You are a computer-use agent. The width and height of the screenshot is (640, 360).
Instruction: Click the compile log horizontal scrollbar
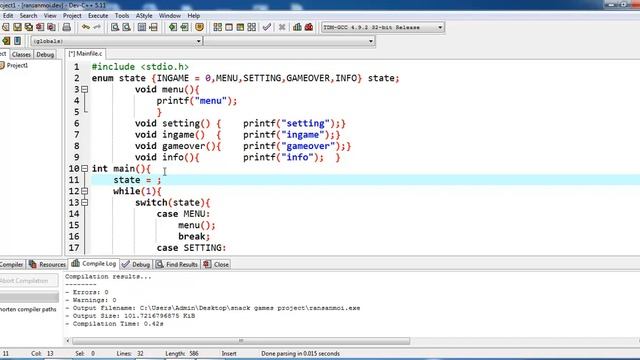(241, 340)
